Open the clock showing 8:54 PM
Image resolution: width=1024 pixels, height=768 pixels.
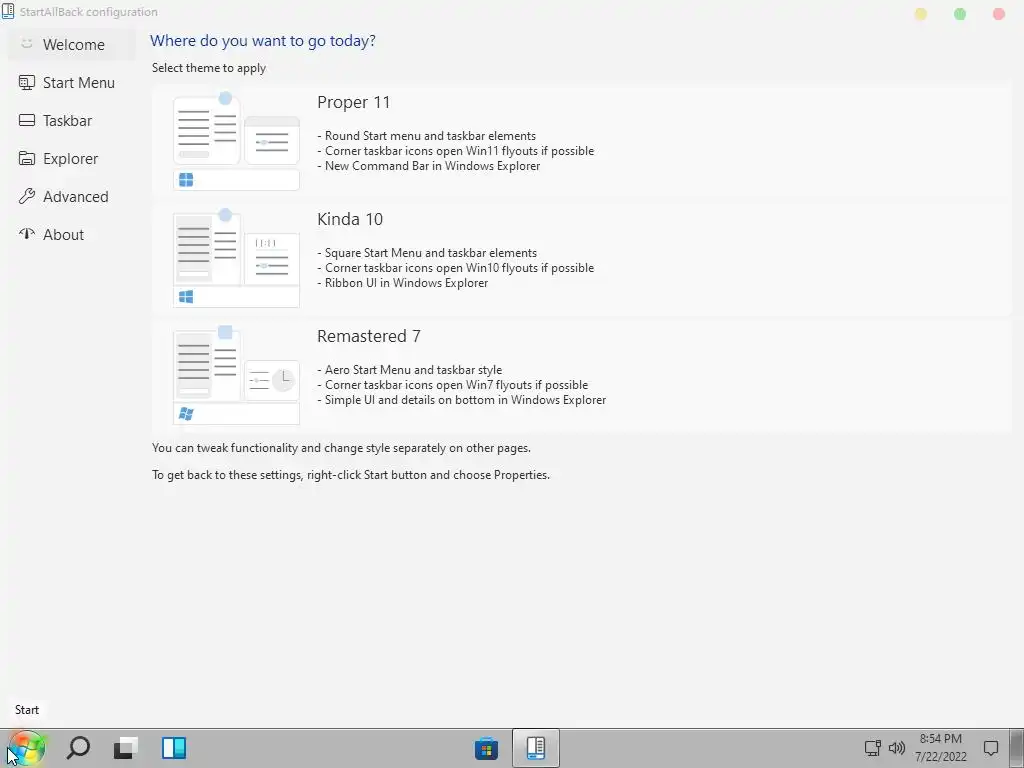(x=940, y=748)
